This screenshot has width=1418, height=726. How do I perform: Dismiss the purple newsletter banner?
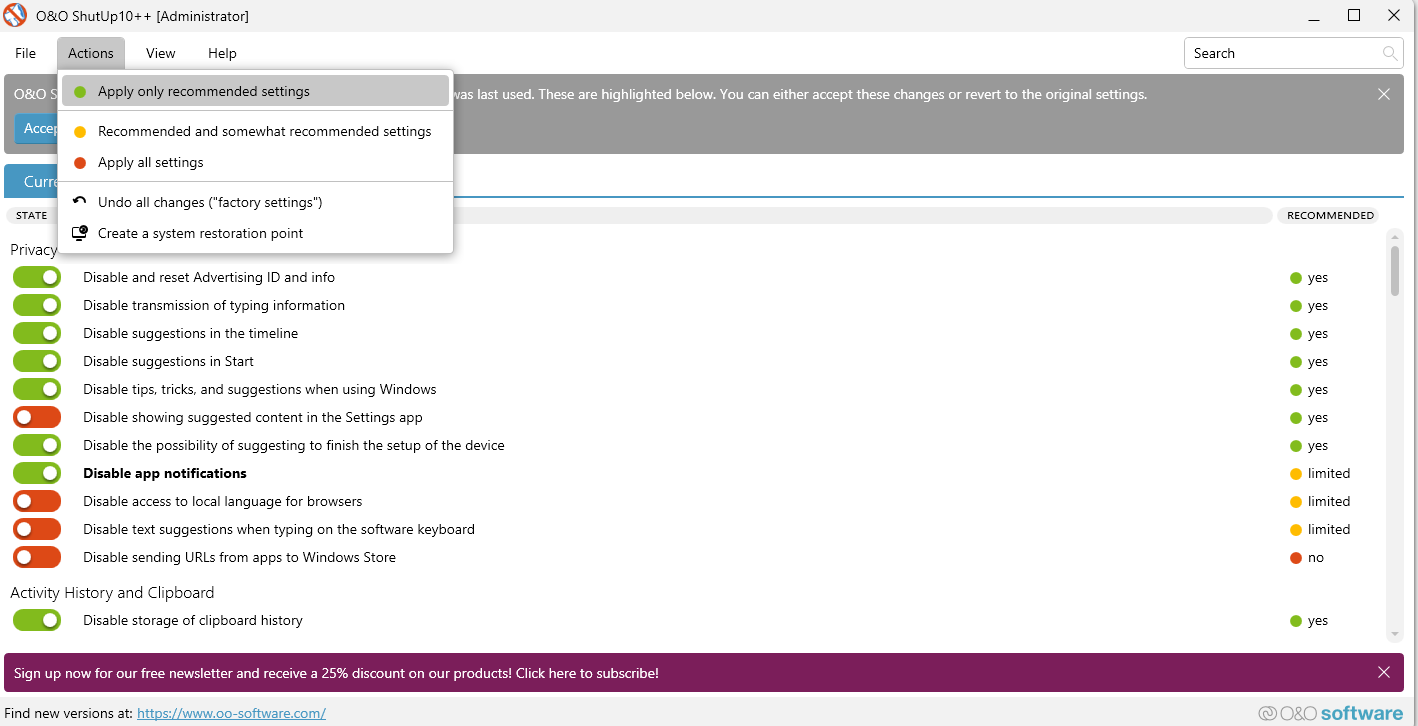pos(1384,673)
